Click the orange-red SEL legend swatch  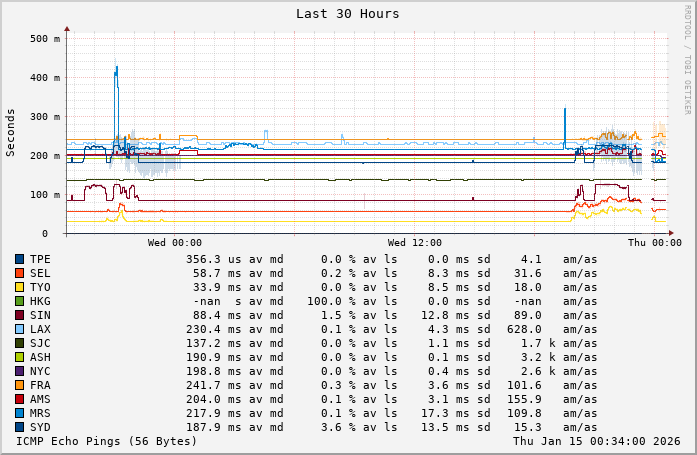[19, 273]
